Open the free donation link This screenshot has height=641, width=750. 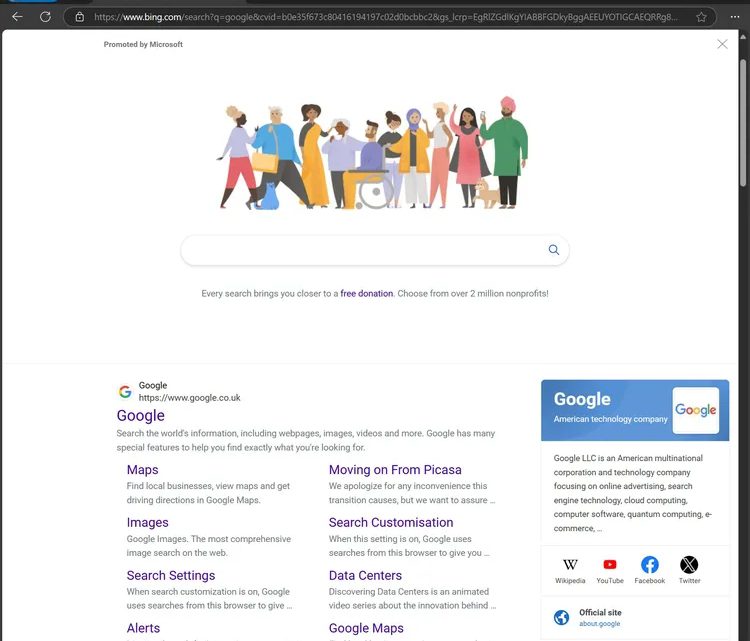click(366, 293)
